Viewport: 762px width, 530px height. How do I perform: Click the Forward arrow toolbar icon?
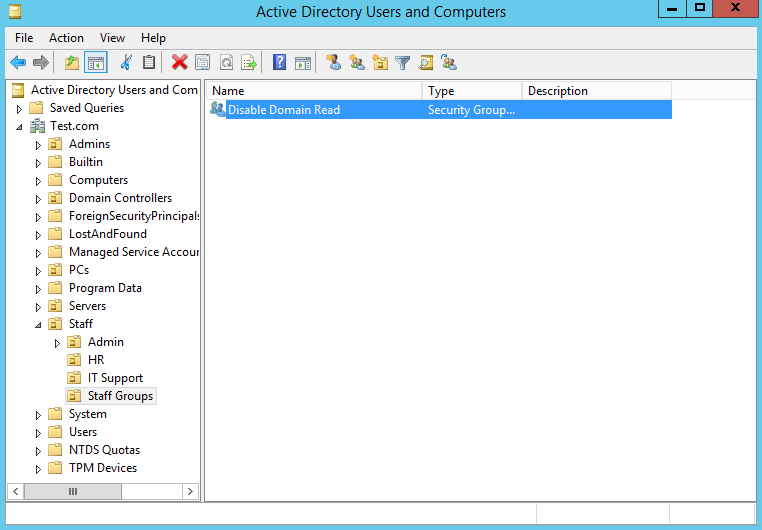click(41, 62)
